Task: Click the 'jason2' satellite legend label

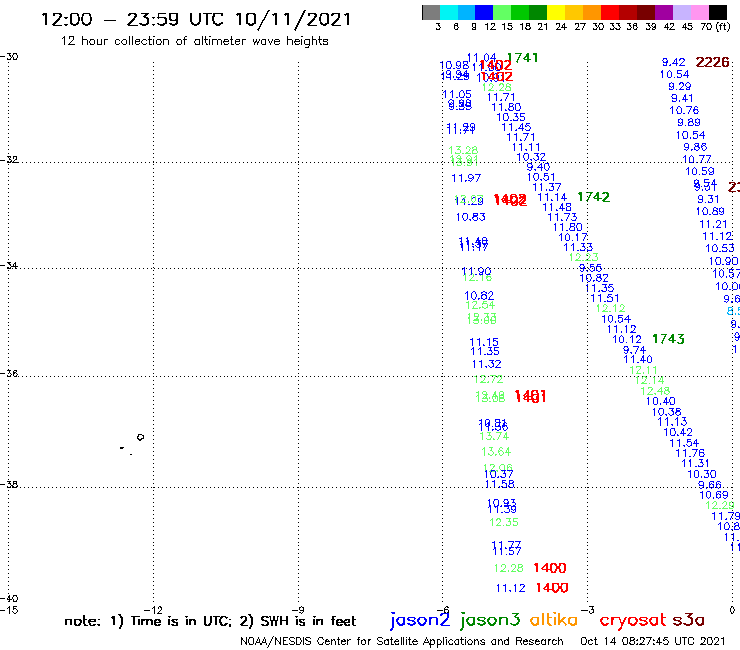Action: [420, 620]
